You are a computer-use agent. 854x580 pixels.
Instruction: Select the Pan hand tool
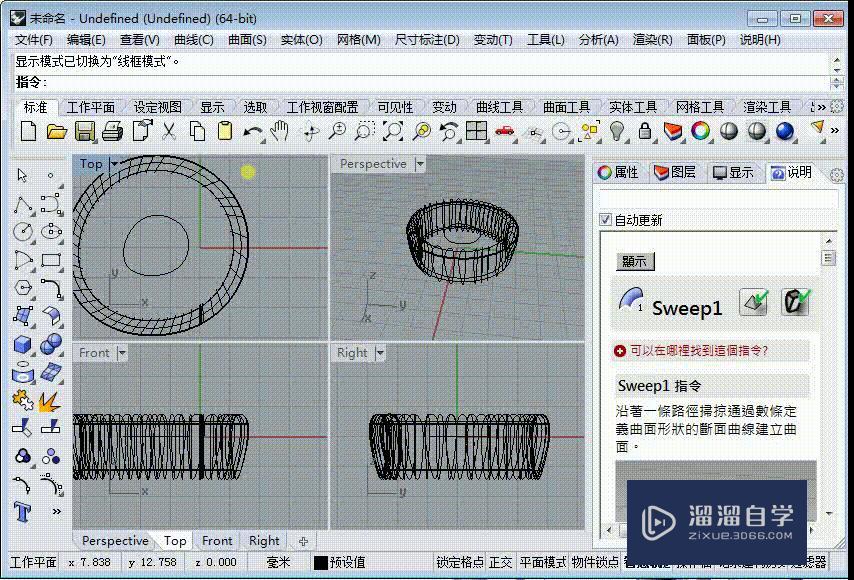[x=280, y=131]
